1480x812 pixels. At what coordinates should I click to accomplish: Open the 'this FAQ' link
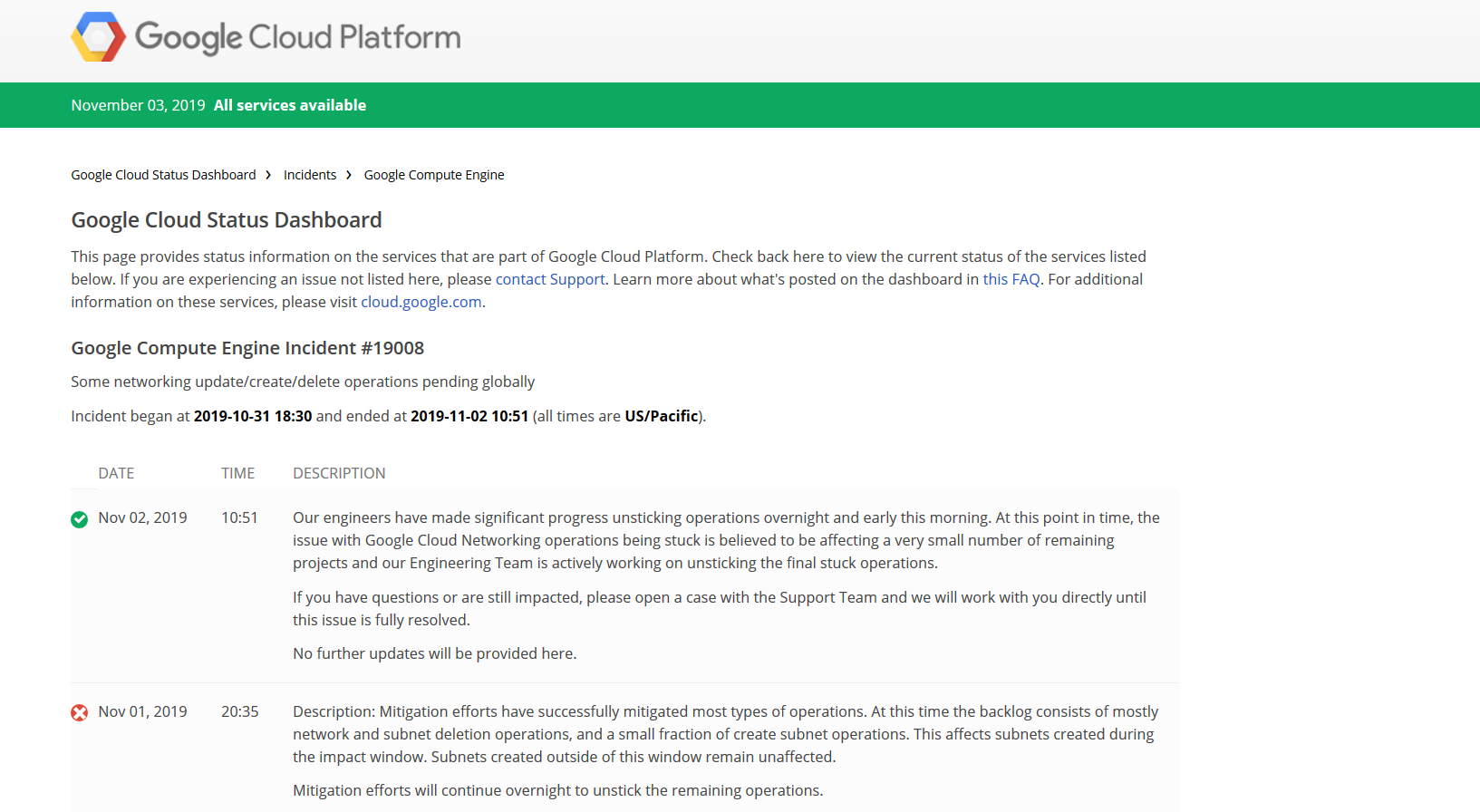pos(1011,279)
